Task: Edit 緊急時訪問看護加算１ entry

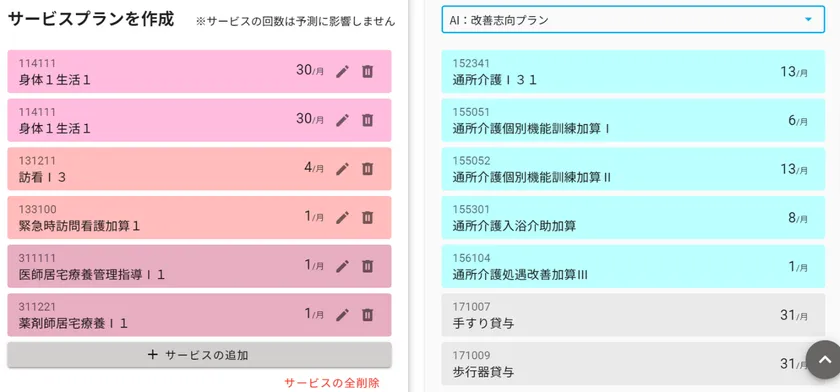Action: 342,217
